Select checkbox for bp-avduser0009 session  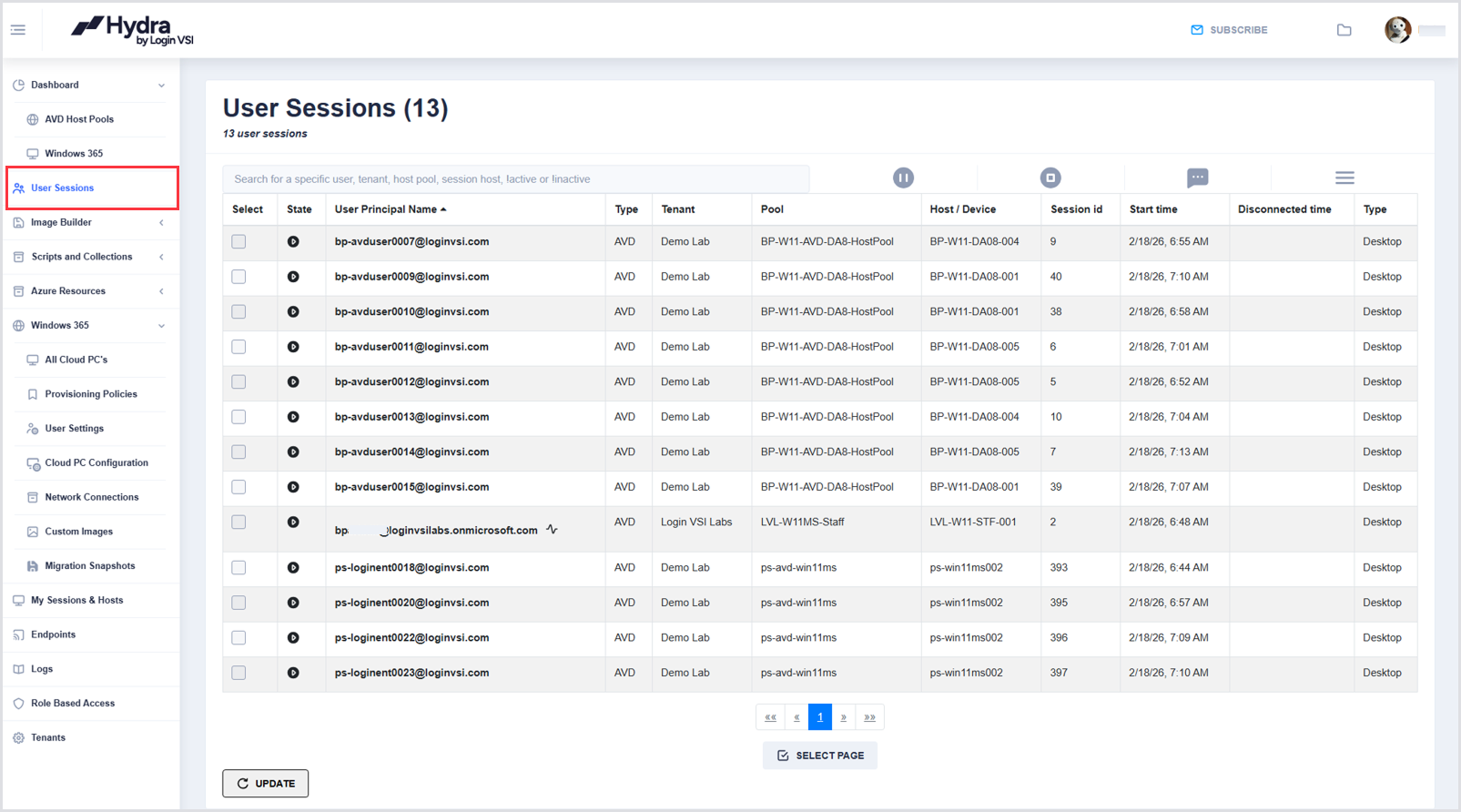238,277
